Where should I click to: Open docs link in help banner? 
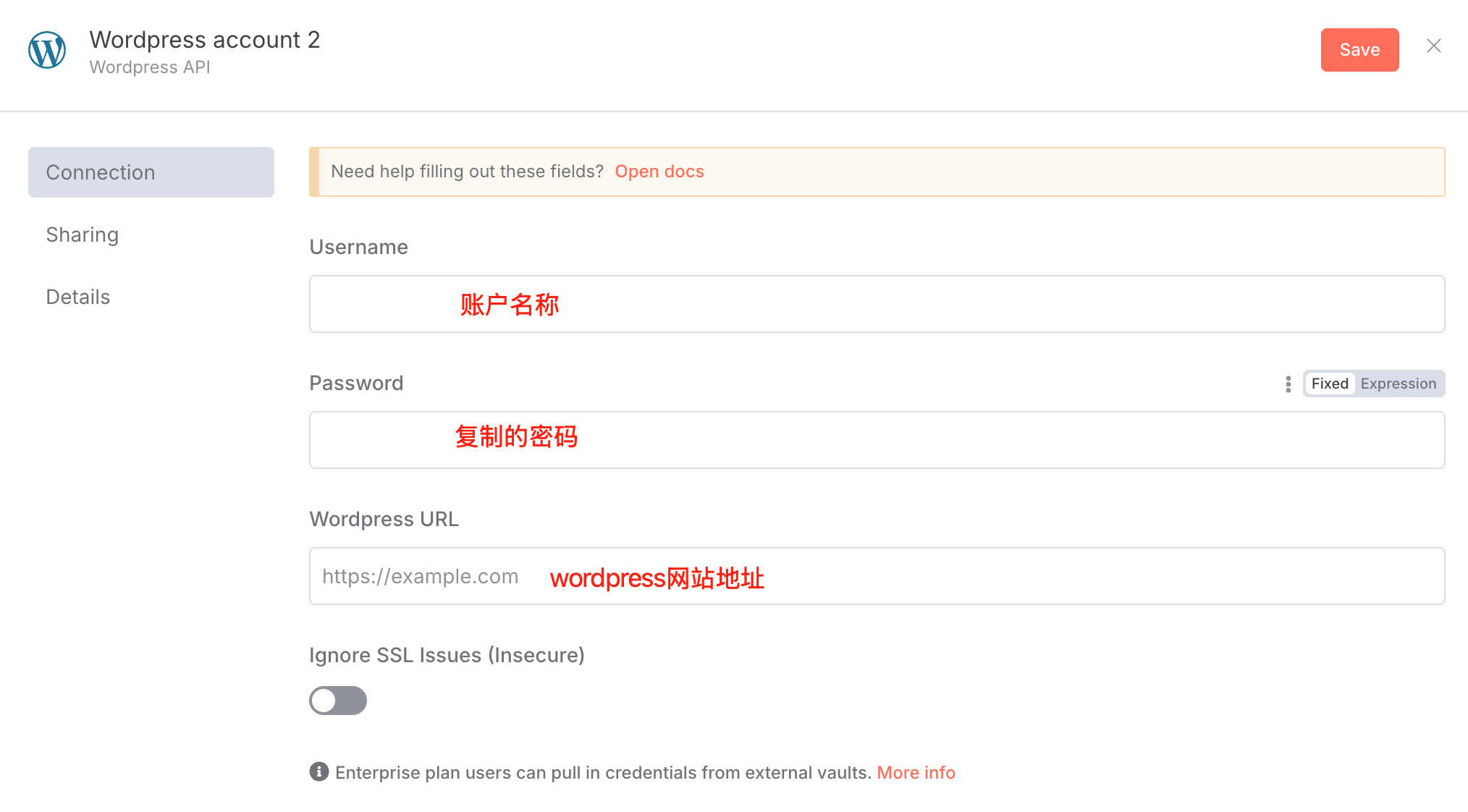(x=659, y=172)
